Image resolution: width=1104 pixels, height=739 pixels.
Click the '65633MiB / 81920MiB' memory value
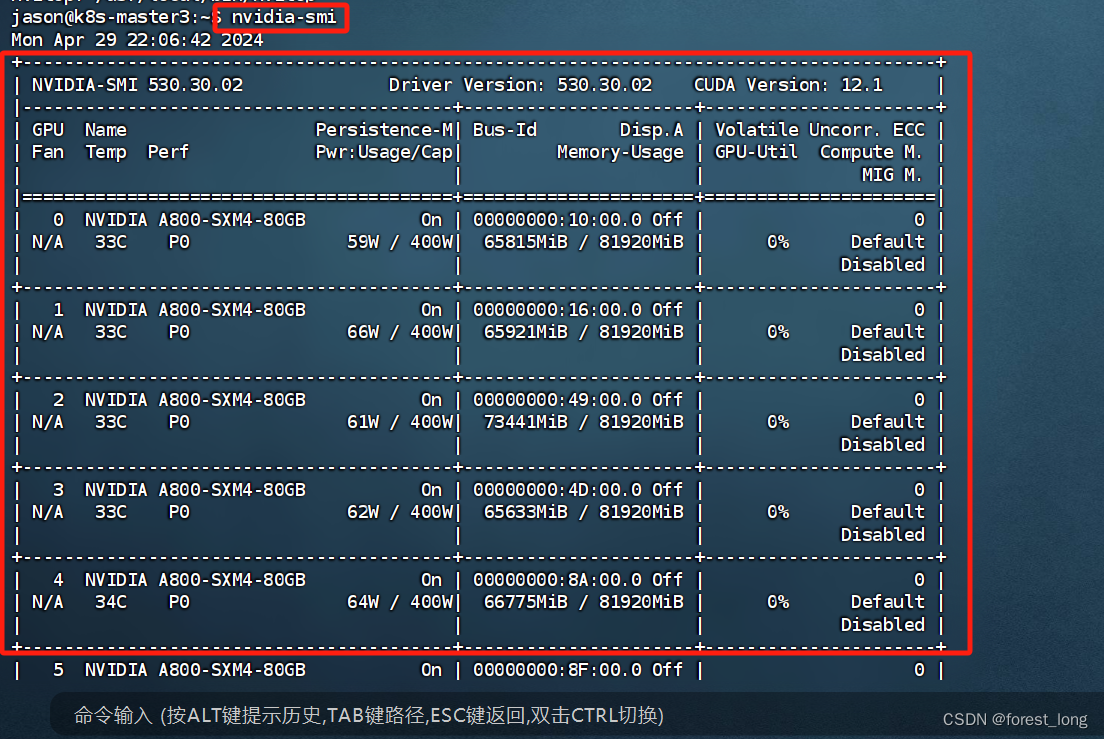click(x=584, y=512)
